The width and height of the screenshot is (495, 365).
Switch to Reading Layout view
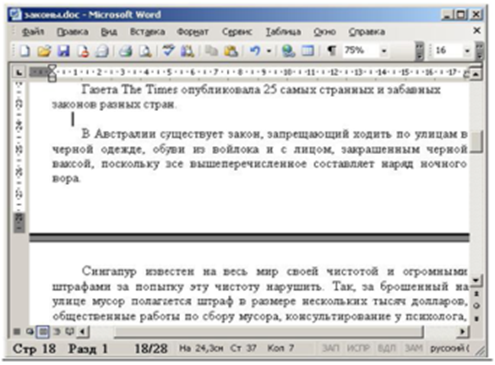point(69,331)
